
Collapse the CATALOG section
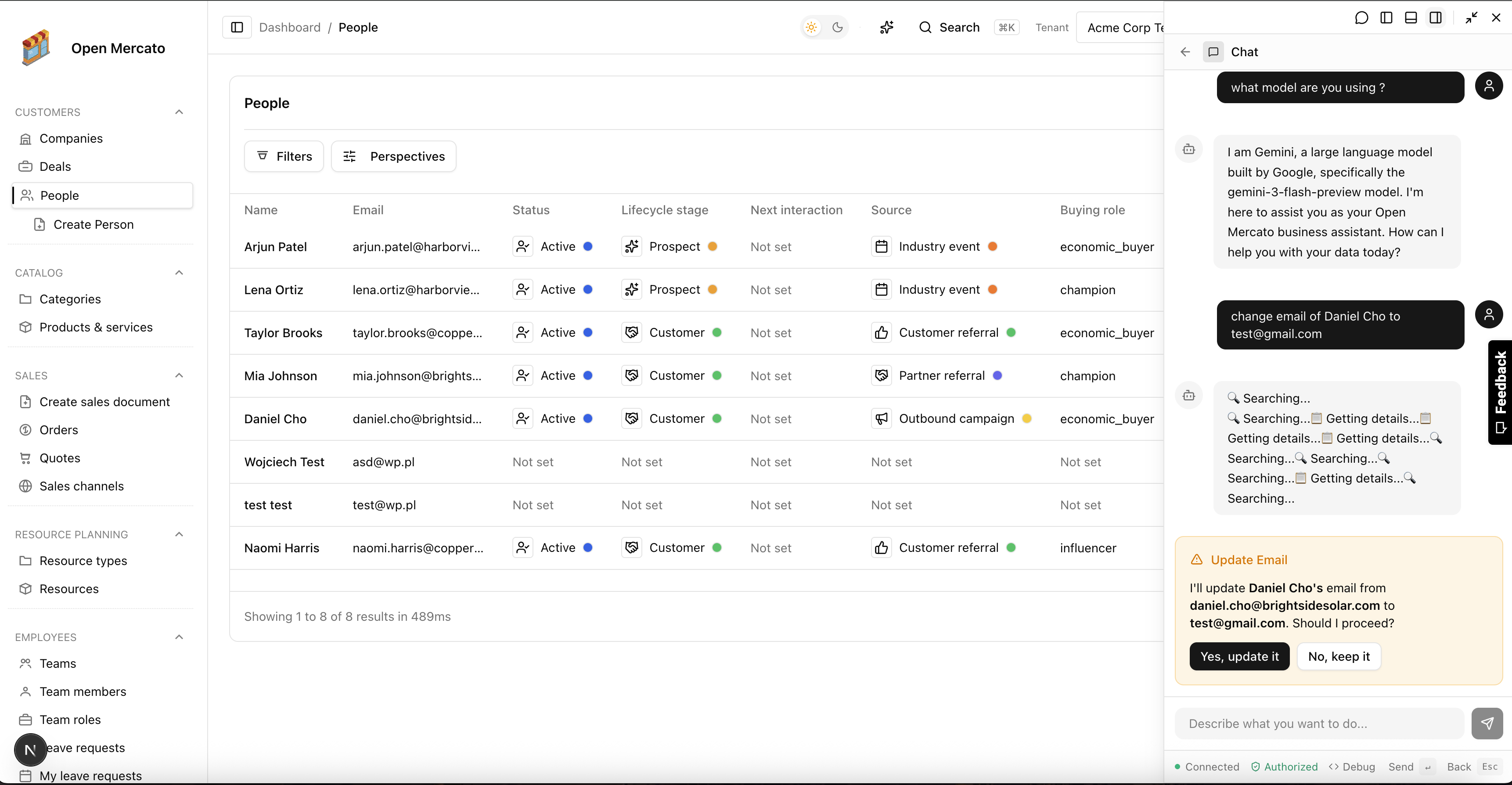179,273
